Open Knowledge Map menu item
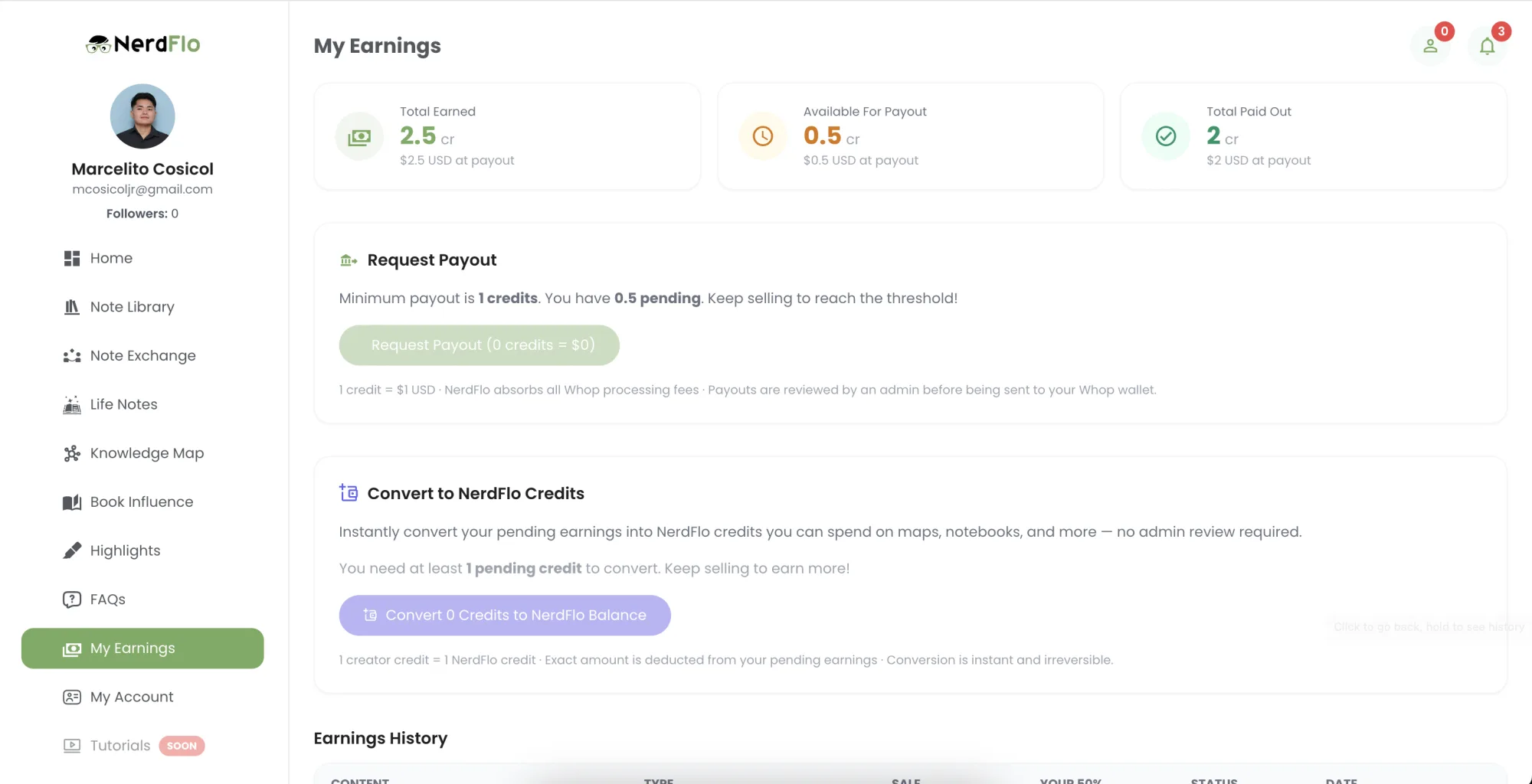 [x=142, y=453]
